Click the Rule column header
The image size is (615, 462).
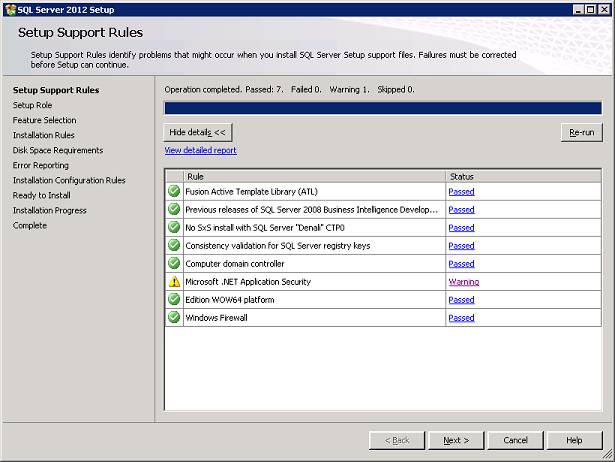[x=315, y=176]
